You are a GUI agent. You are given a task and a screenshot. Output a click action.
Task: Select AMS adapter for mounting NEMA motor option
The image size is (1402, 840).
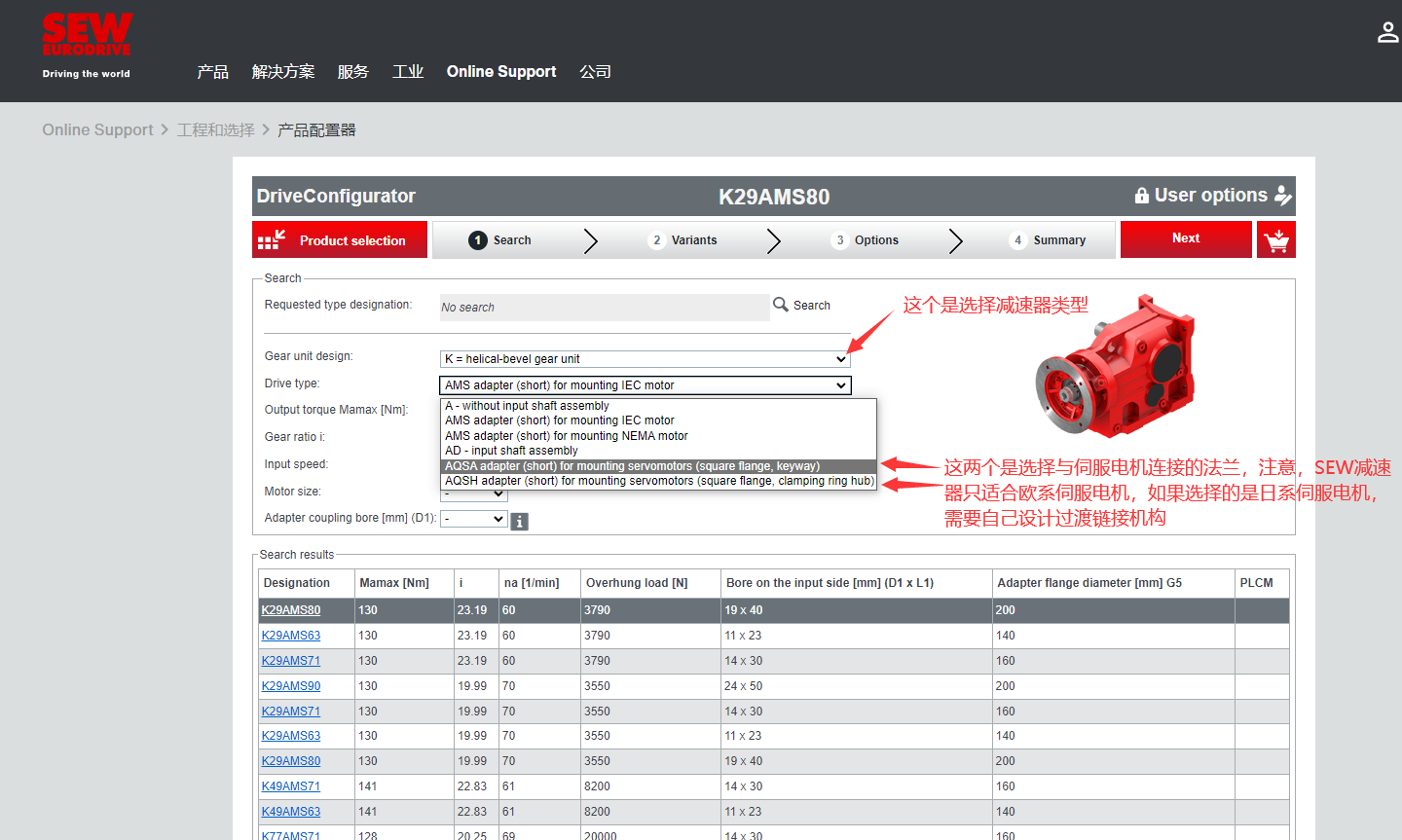[659, 436]
